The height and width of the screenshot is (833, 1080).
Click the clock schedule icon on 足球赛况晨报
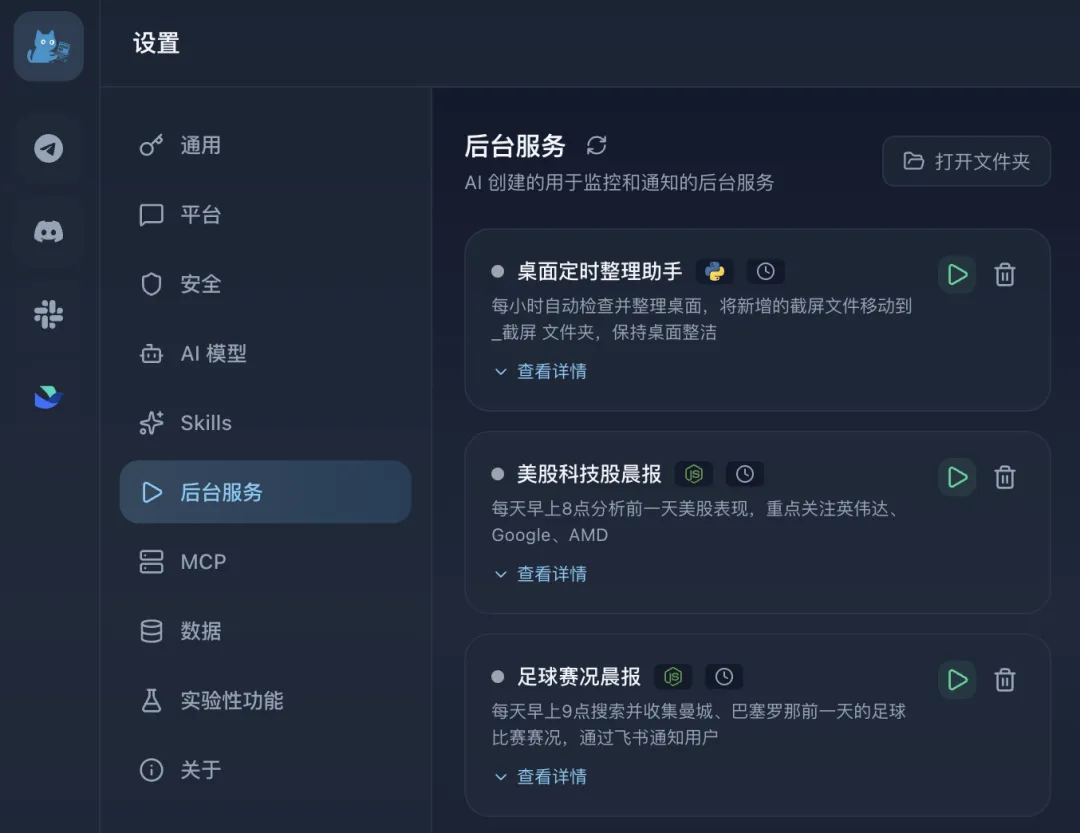coord(724,676)
